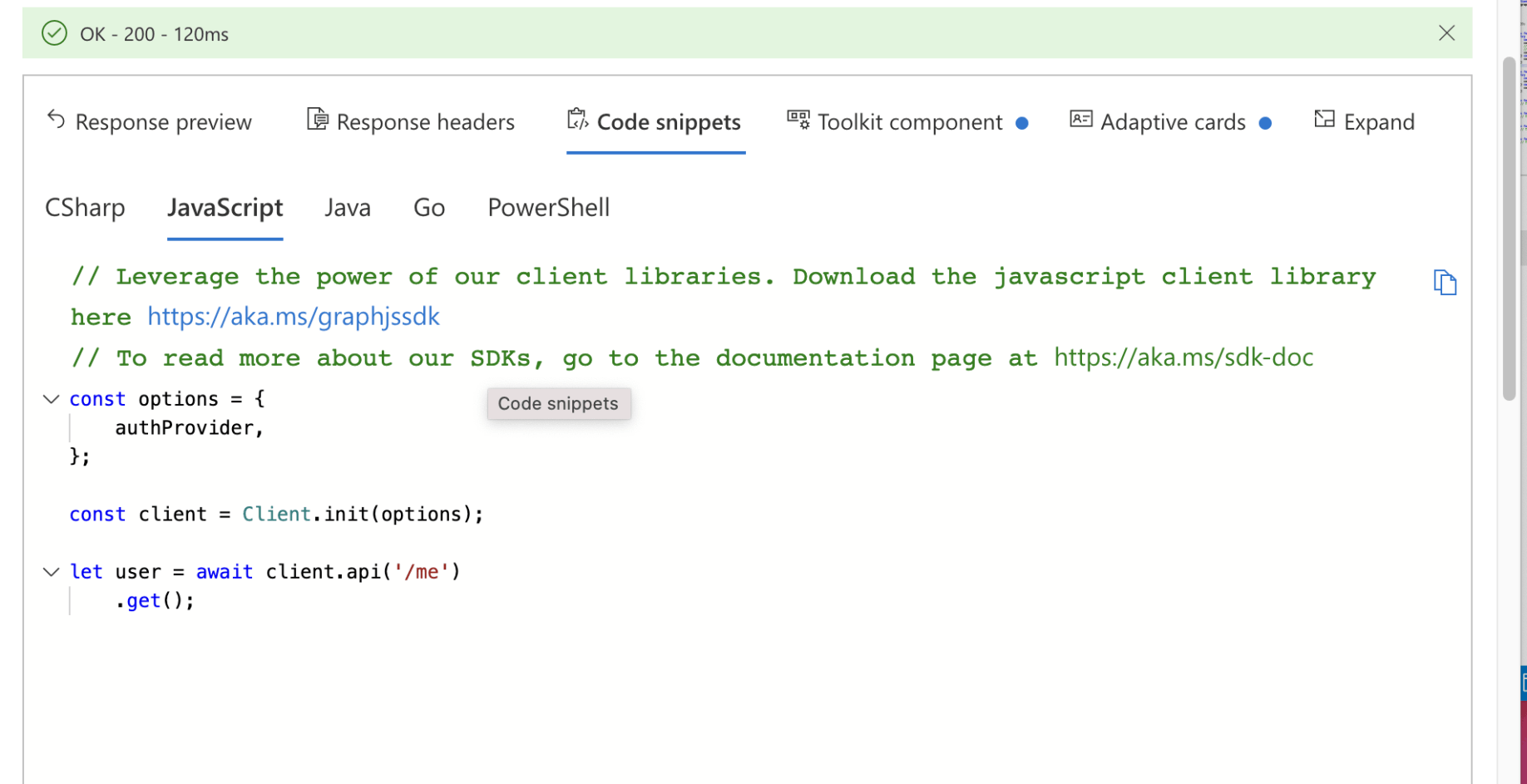Click the green OK status checkmark icon
This screenshot has height=784, width=1527.
pyautogui.click(x=54, y=33)
